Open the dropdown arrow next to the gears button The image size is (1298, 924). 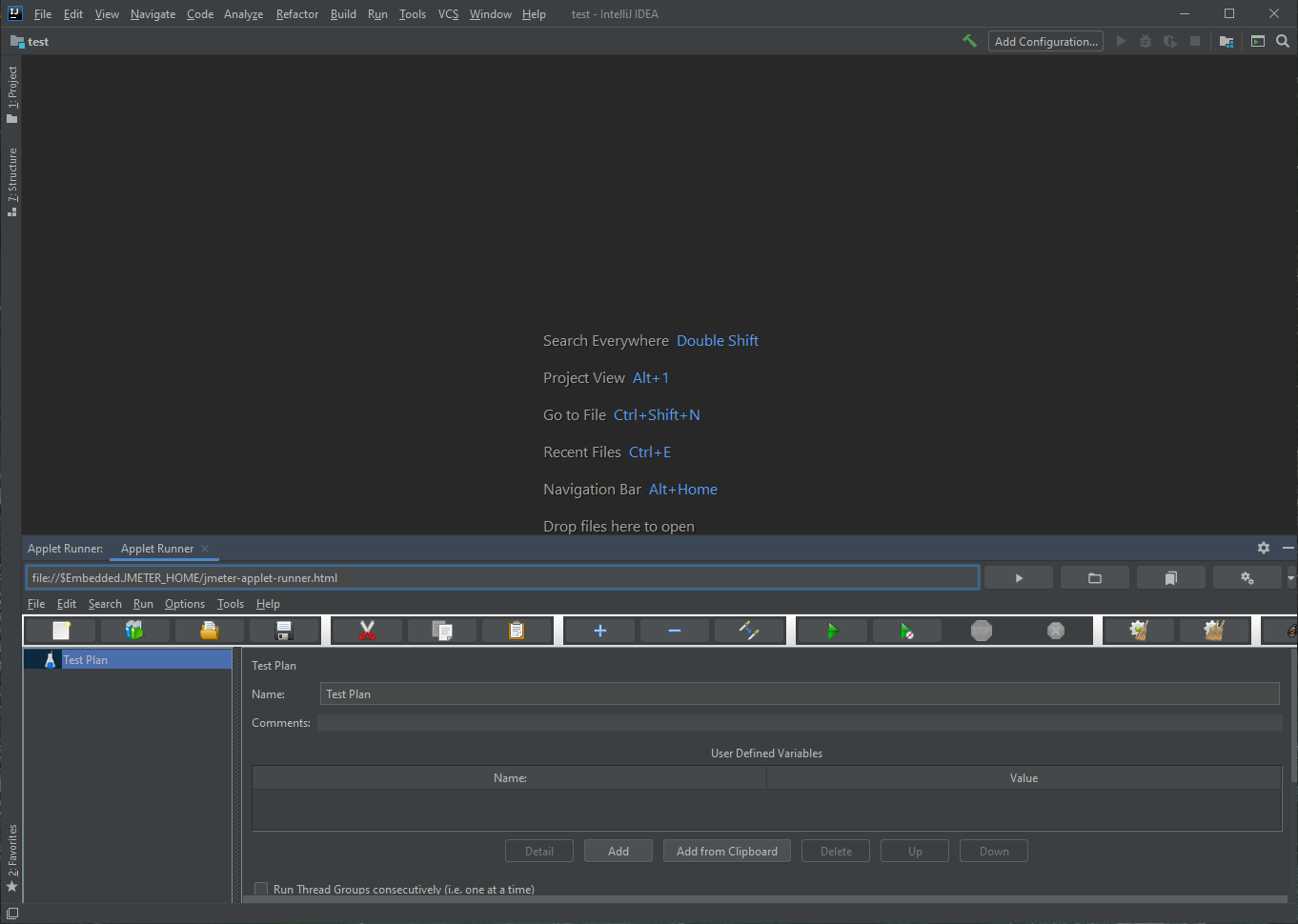click(1291, 578)
